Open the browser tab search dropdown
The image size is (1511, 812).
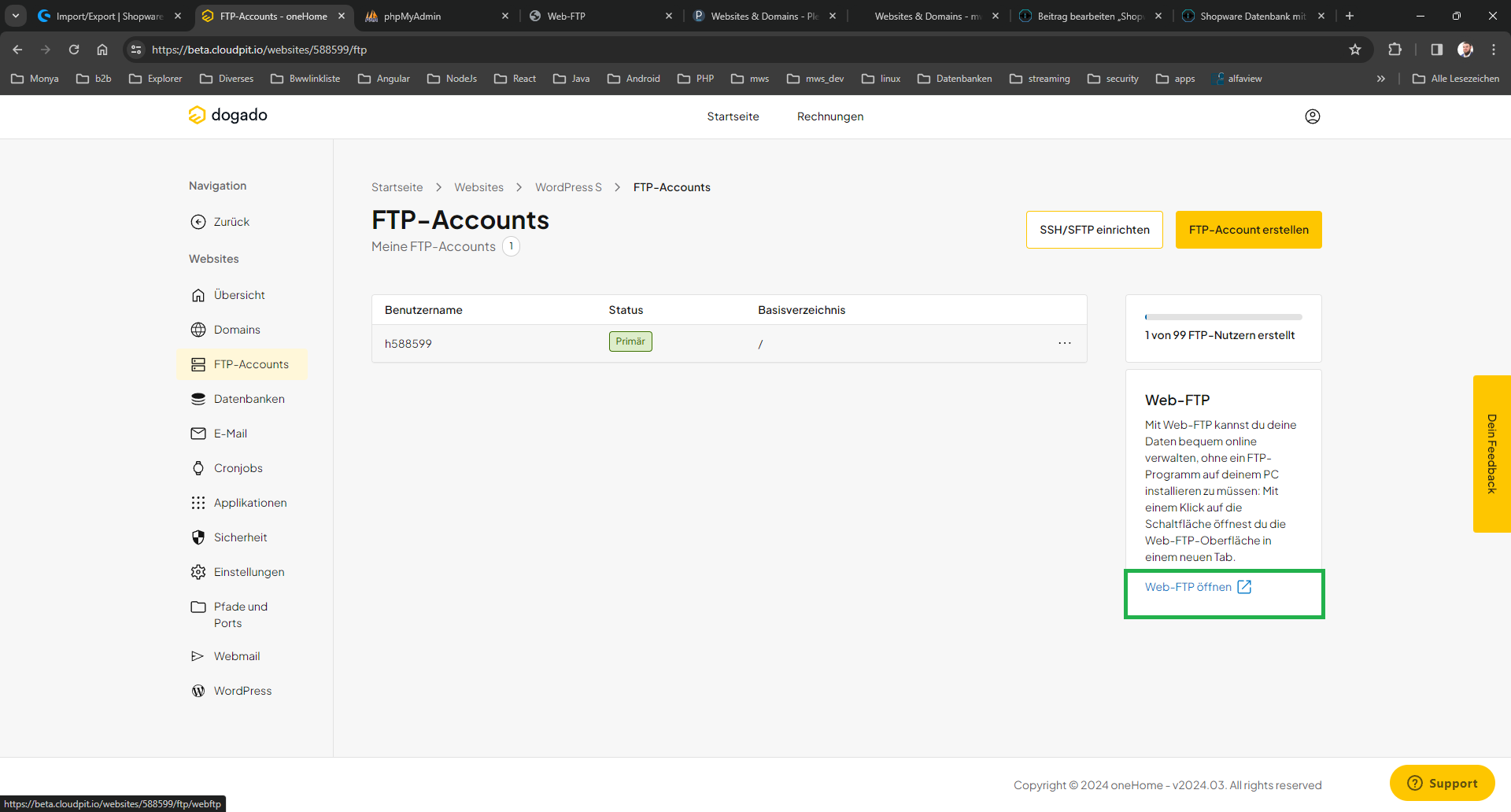coord(16,16)
